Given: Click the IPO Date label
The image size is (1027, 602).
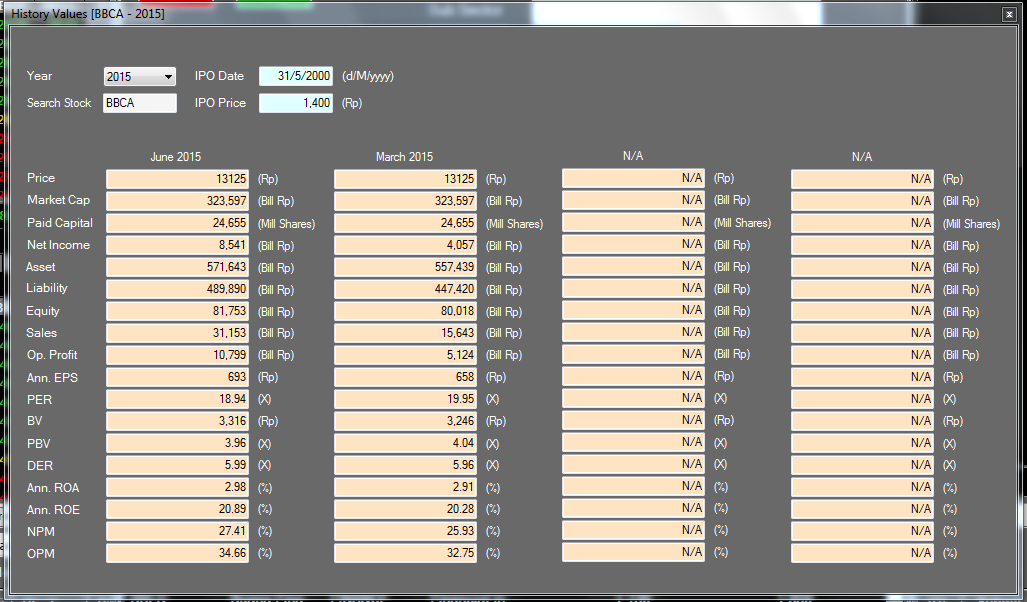Looking at the screenshot, I should (219, 76).
